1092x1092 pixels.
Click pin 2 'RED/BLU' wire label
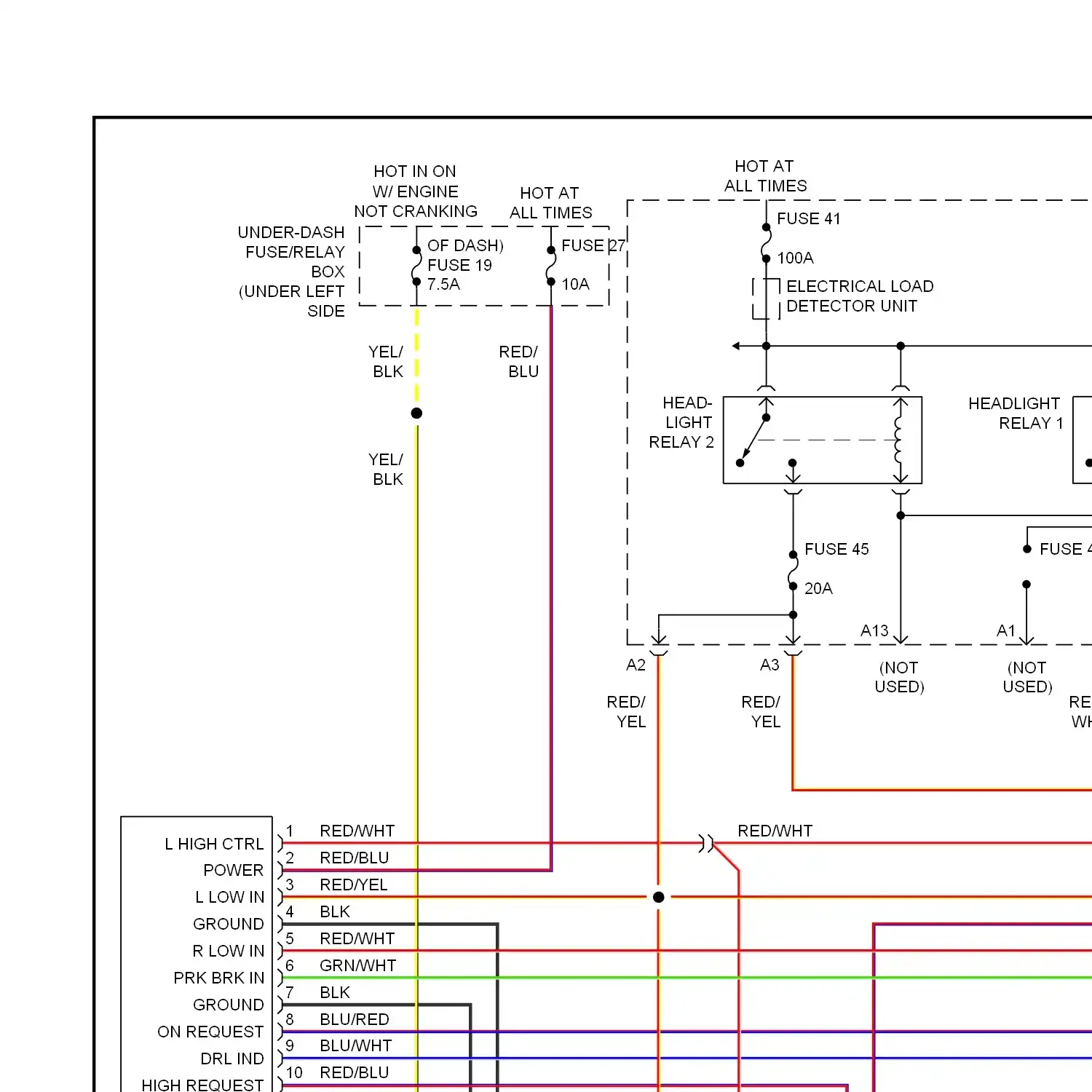tap(355, 858)
